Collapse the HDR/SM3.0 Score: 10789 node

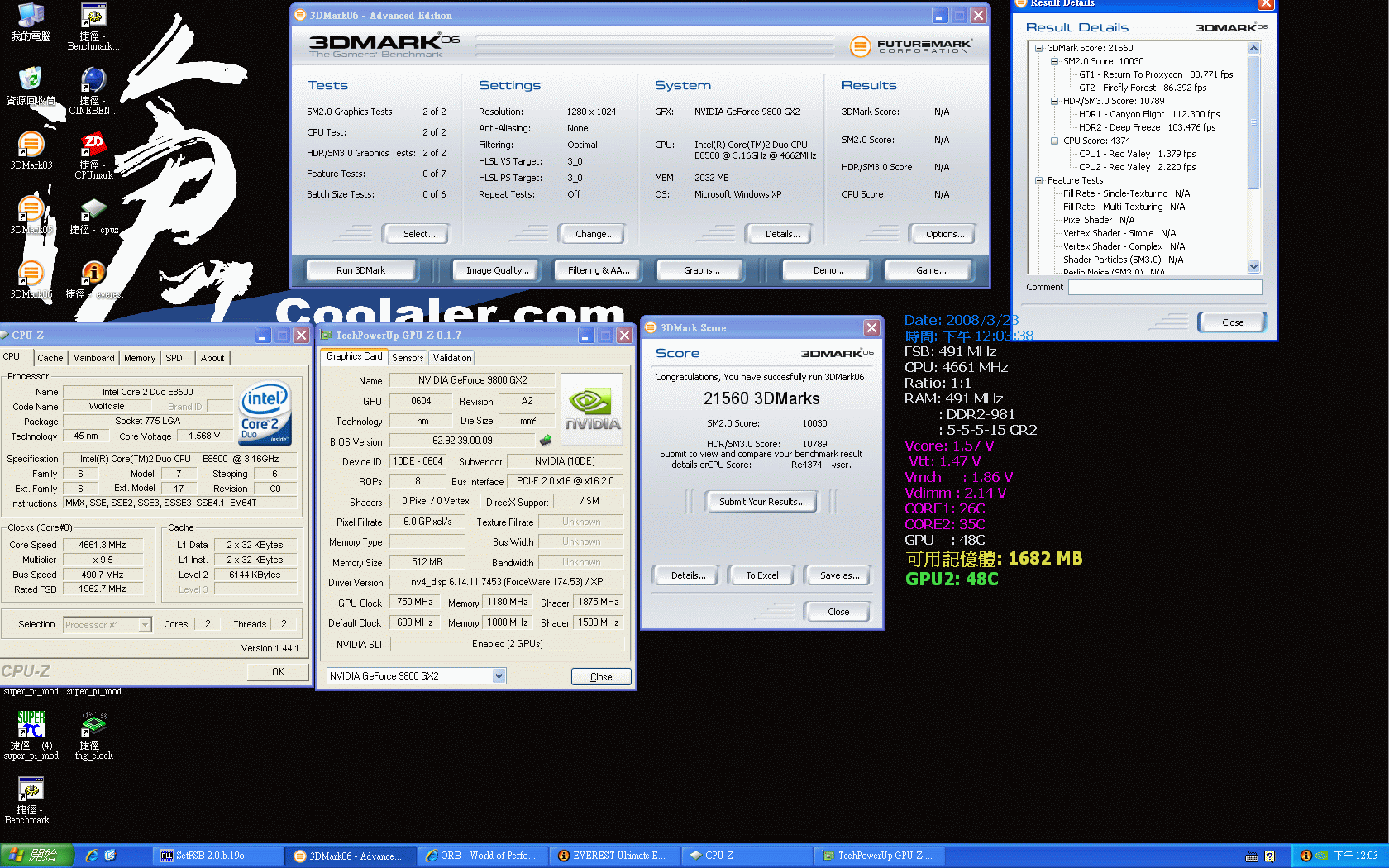1054,101
